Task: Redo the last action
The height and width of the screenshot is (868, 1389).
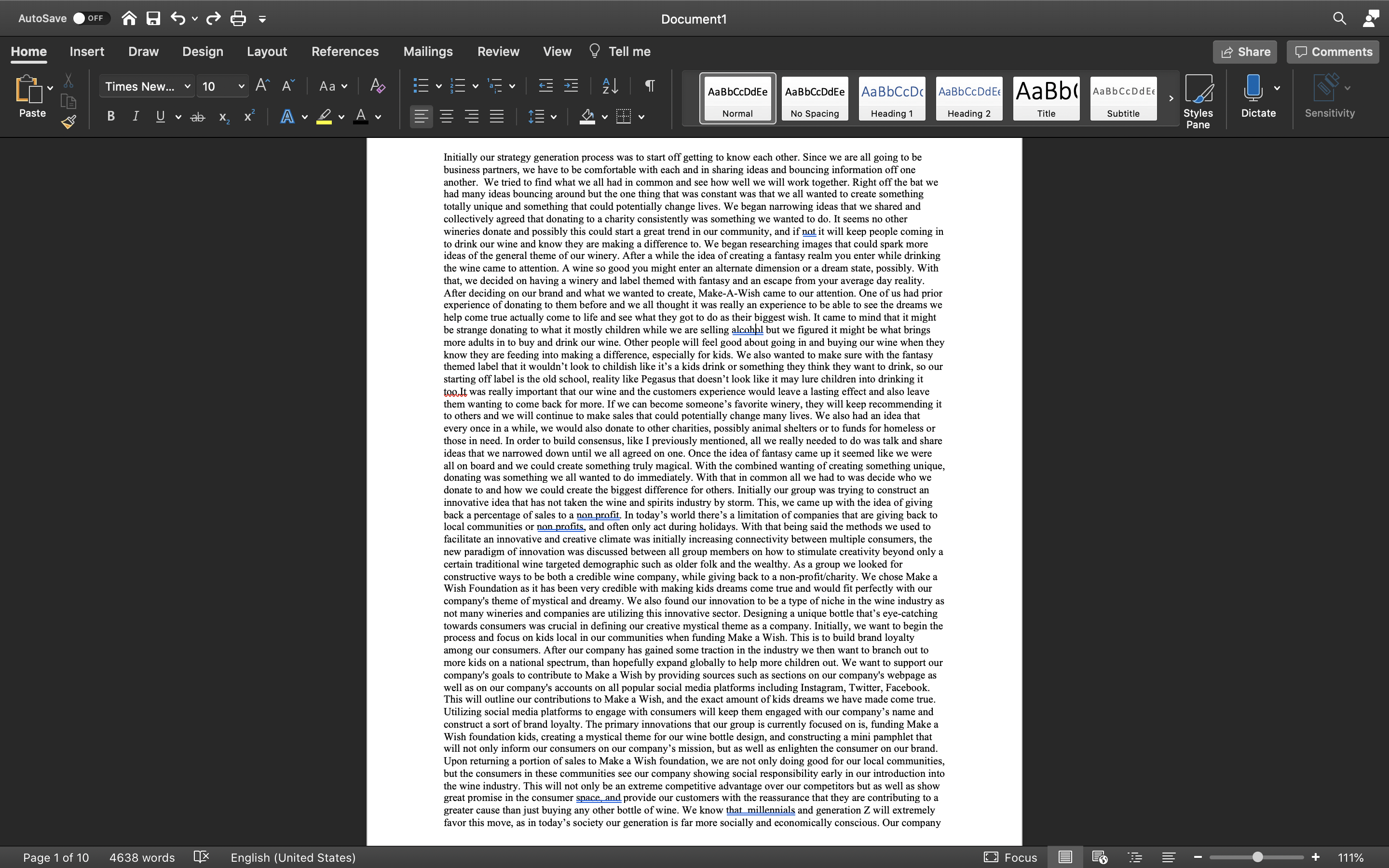Action: tap(214, 18)
